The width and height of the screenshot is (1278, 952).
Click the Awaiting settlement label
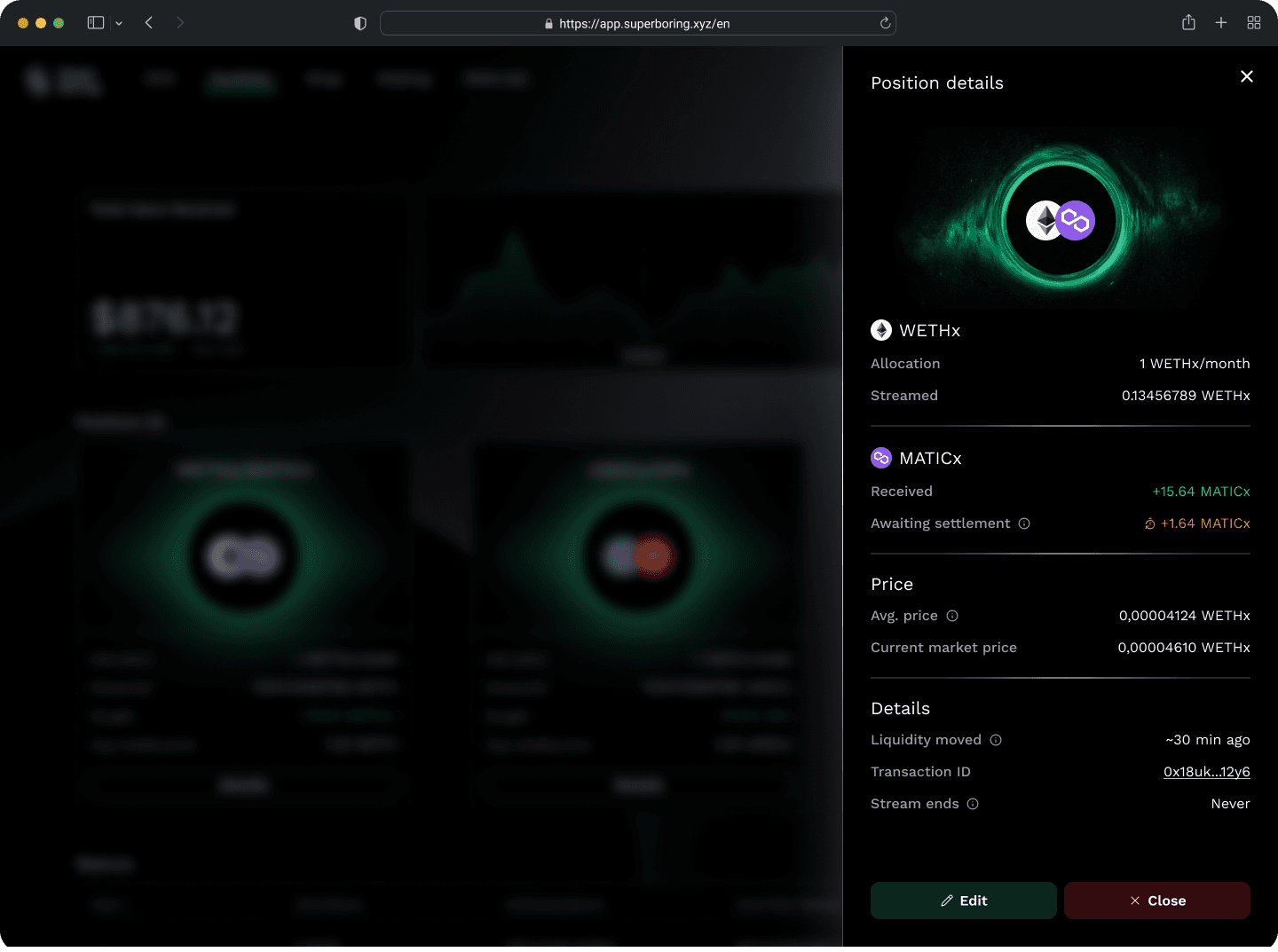(x=941, y=523)
